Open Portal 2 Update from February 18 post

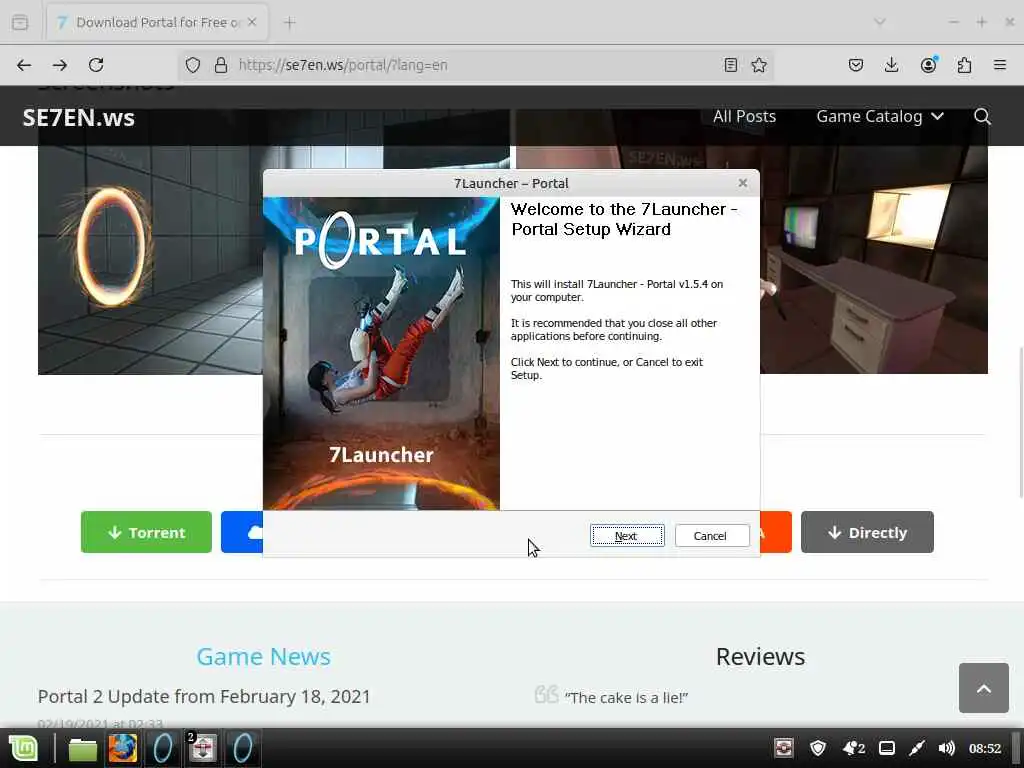pyautogui.click(x=204, y=696)
